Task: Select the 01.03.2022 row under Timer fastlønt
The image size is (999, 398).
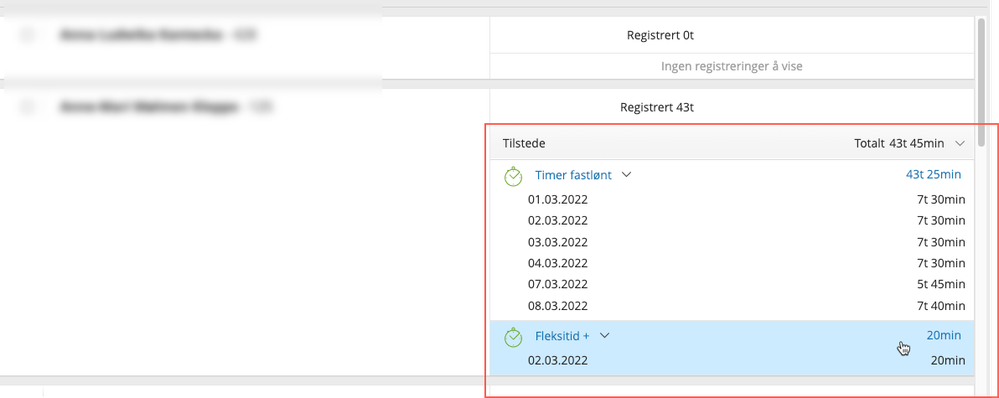Action: pos(732,200)
